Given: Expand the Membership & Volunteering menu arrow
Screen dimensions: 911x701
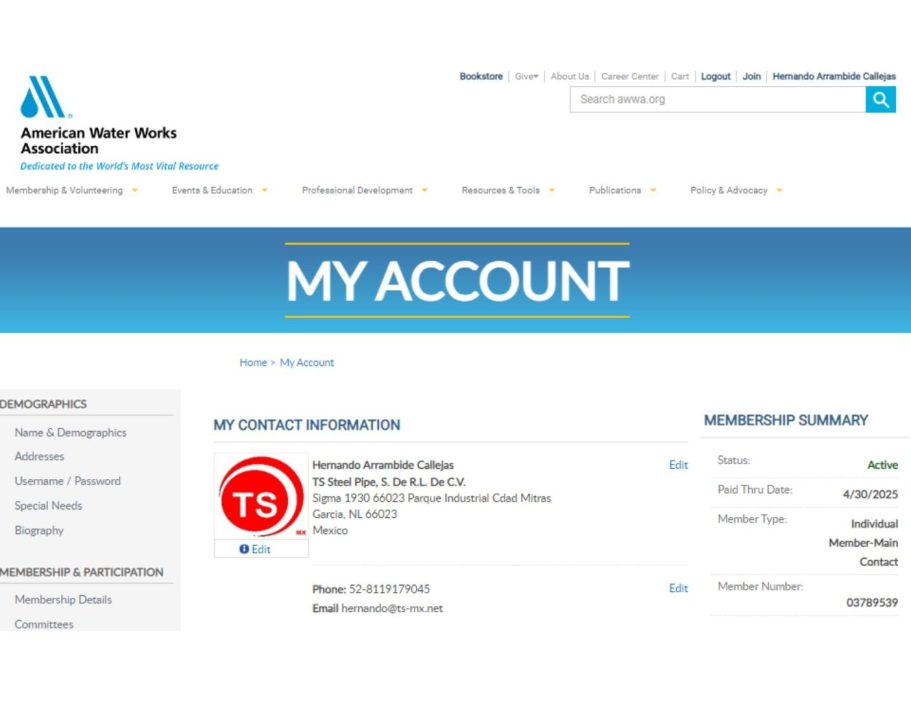Looking at the screenshot, I should pos(135,190).
